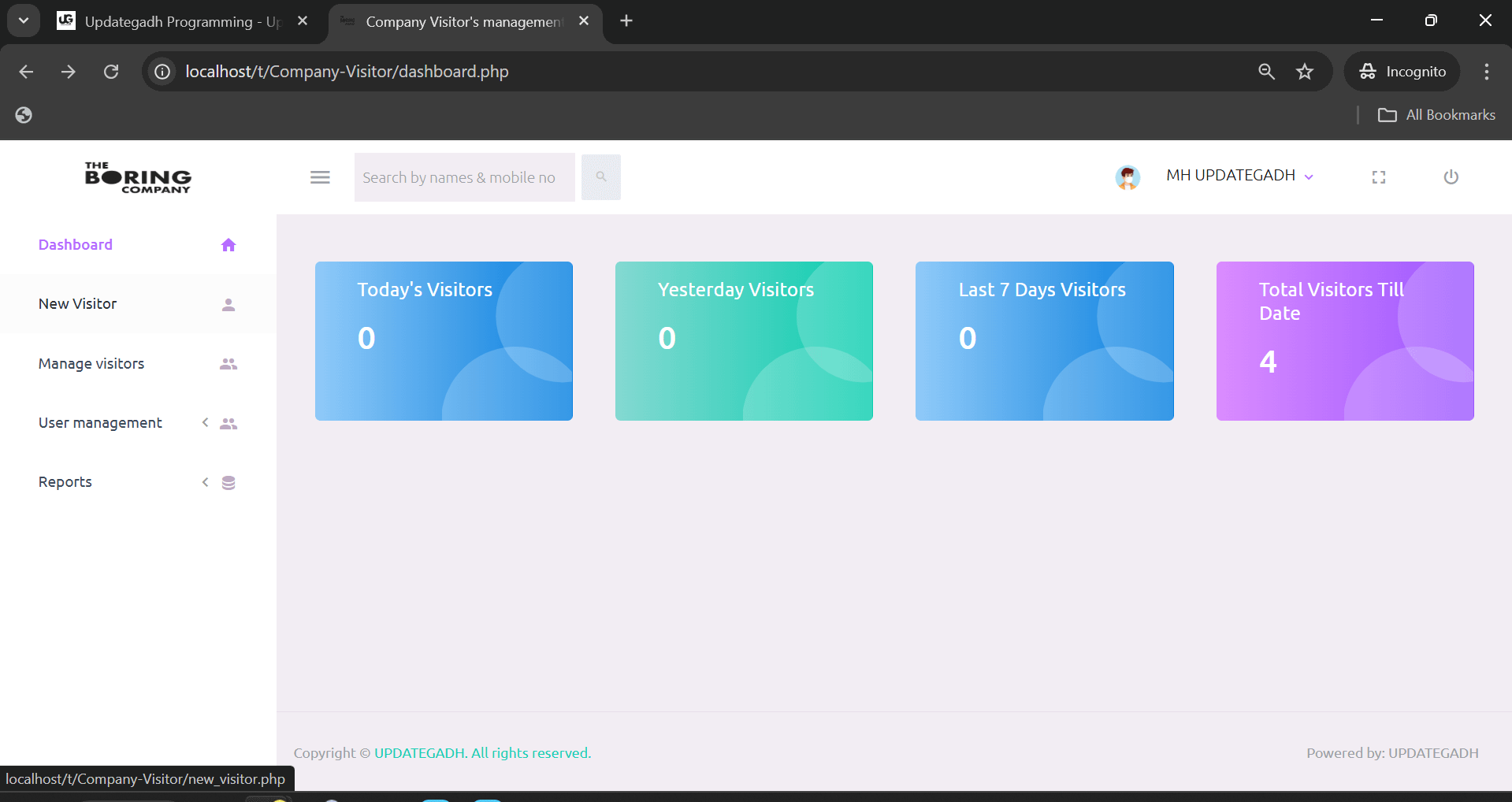Click The Boring Company logo
The image size is (1512, 802).
138,177
